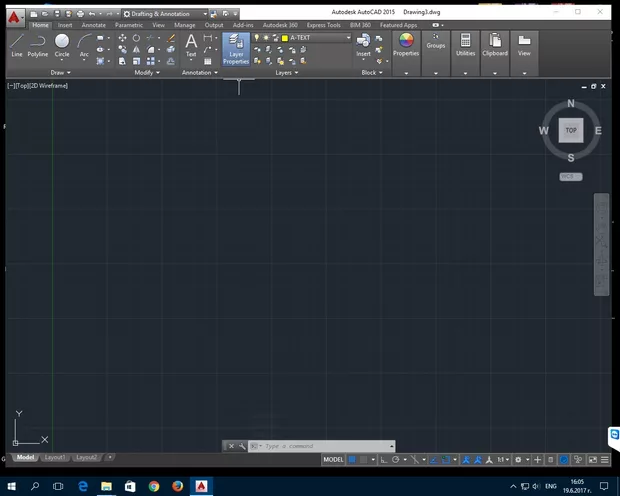
Task: Switch to the Annotate ribbon tab
Action: [x=93, y=25]
